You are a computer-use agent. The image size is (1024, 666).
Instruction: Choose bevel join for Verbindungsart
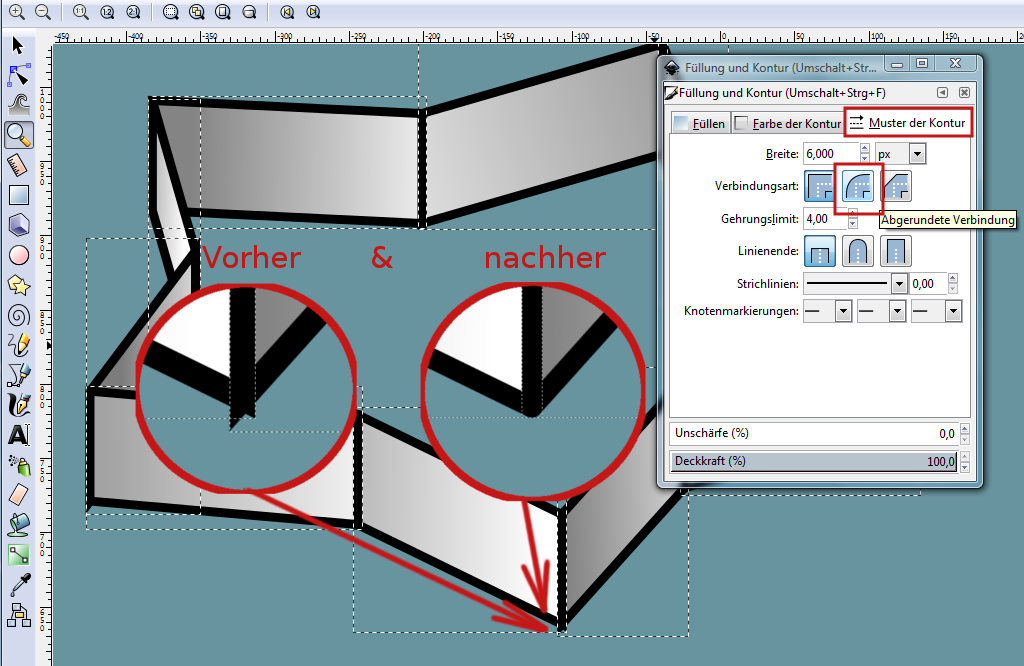click(x=896, y=186)
